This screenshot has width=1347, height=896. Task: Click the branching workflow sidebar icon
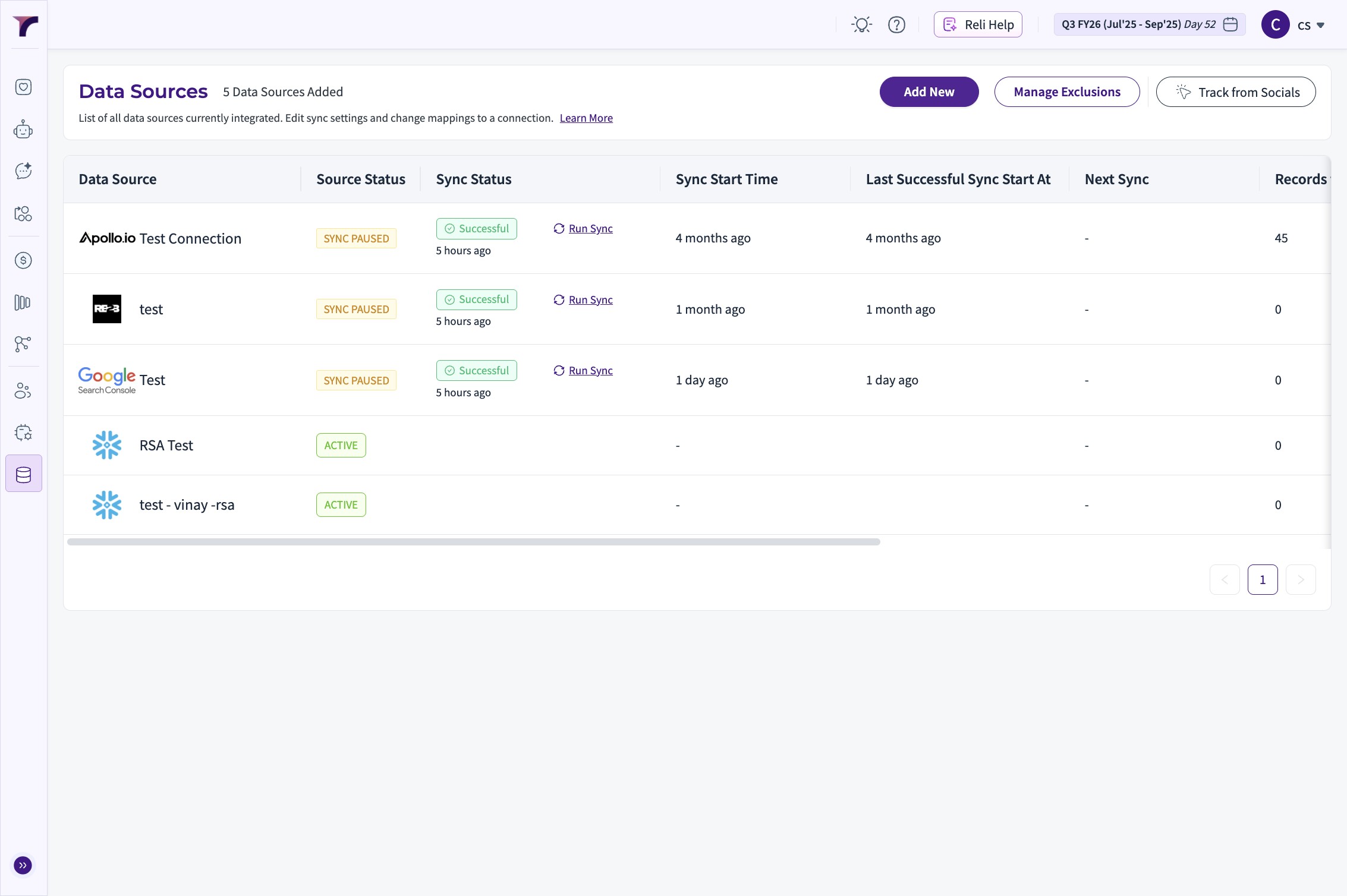[23, 344]
